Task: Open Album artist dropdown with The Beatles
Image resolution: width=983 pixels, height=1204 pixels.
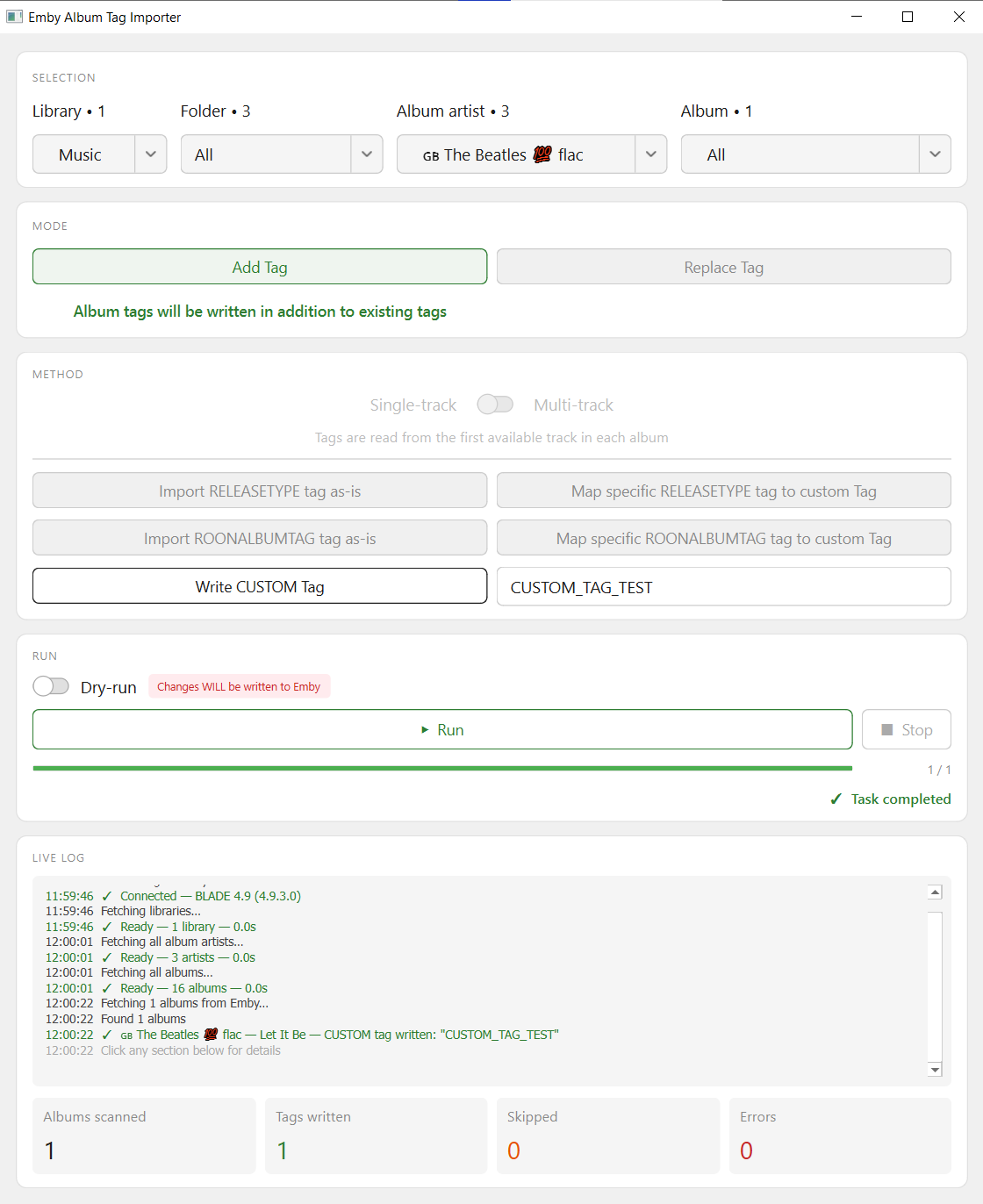Action: [531, 154]
